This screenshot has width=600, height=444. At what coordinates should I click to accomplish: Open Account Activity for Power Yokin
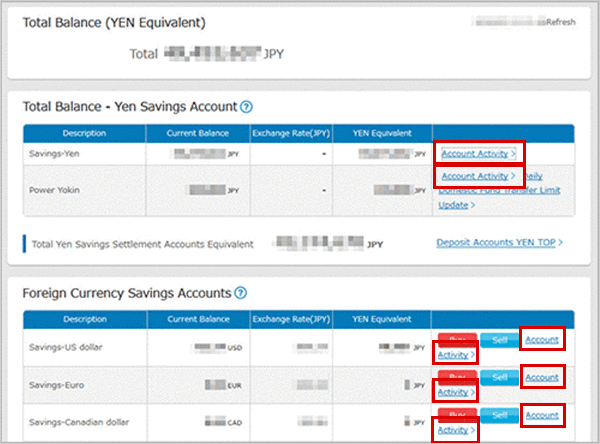point(476,176)
